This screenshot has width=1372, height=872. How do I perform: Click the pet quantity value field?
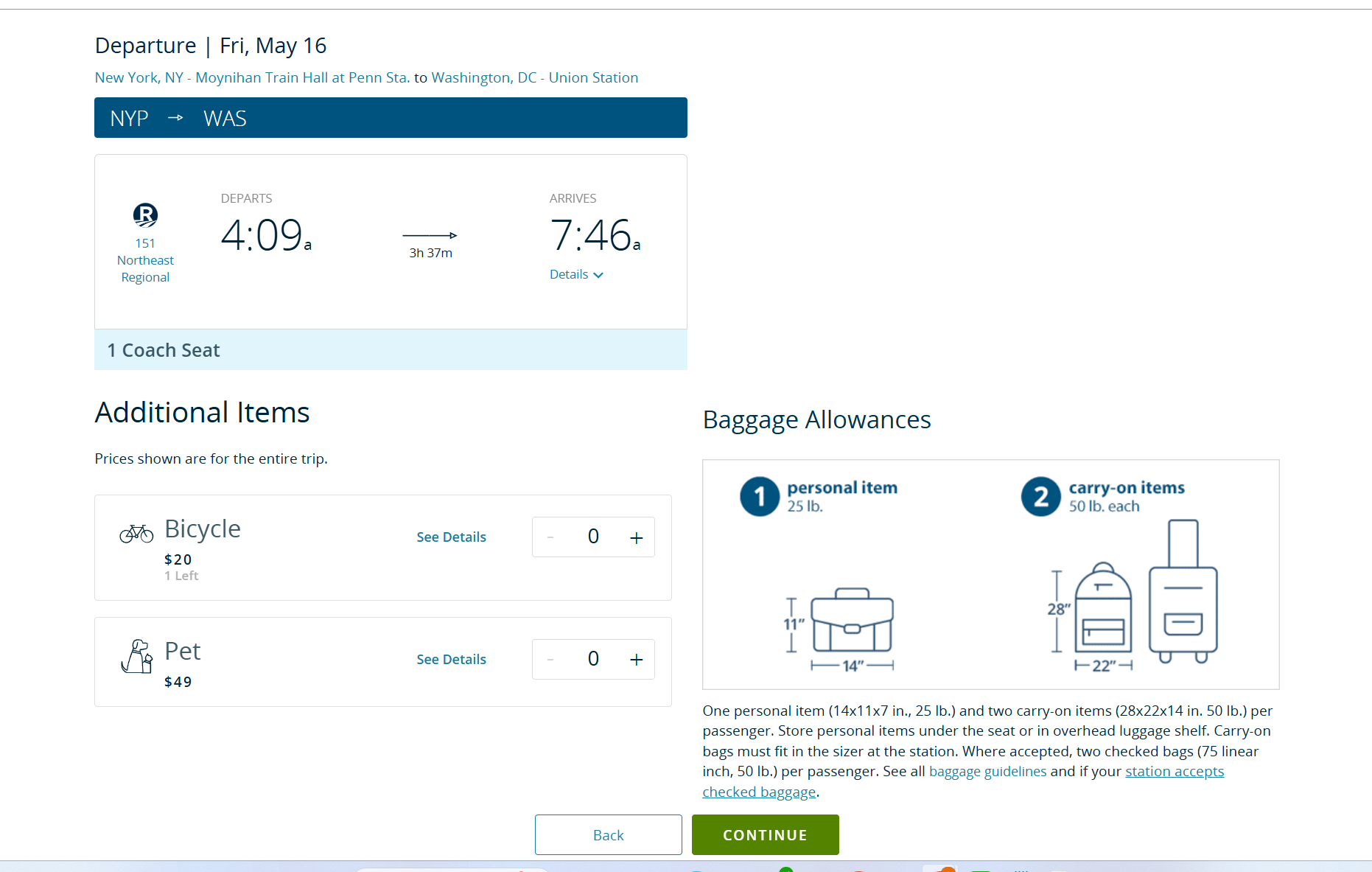click(x=593, y=659)
